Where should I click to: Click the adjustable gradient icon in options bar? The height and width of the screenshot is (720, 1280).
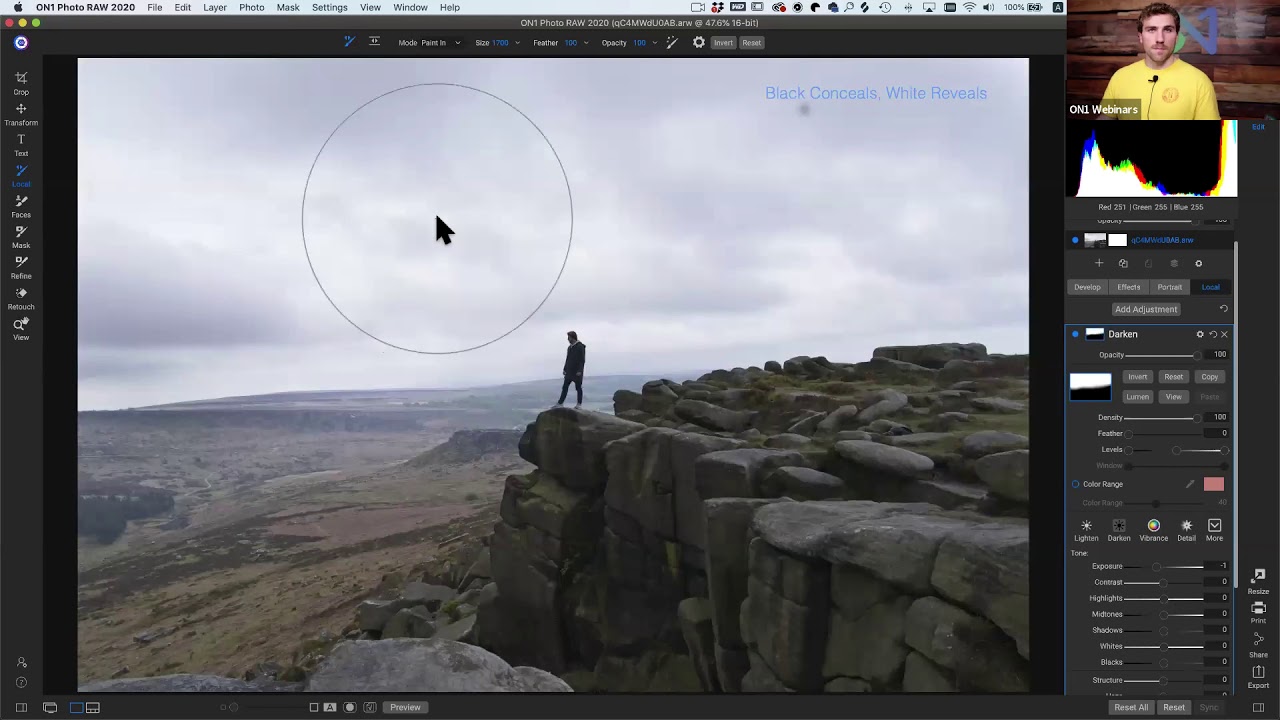(x=374, y=42)
